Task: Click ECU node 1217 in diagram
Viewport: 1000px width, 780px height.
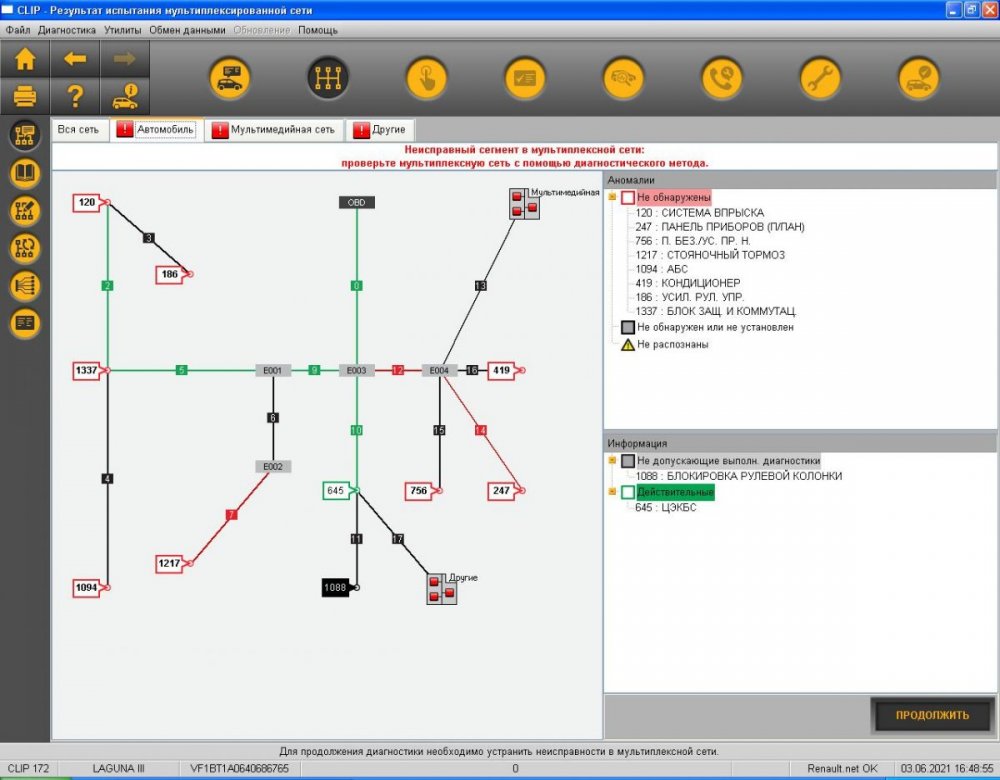Action: (x=170, y=563)
